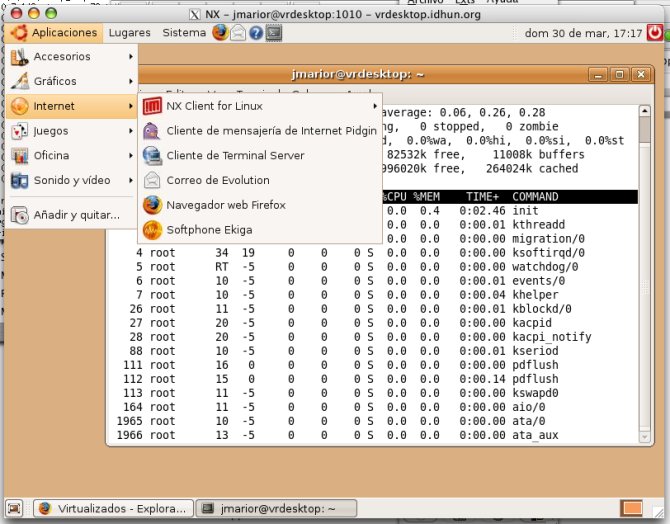Launch Cliente de Terminal Server
This screenshot has height=524, width=670.
coord(260,156)
